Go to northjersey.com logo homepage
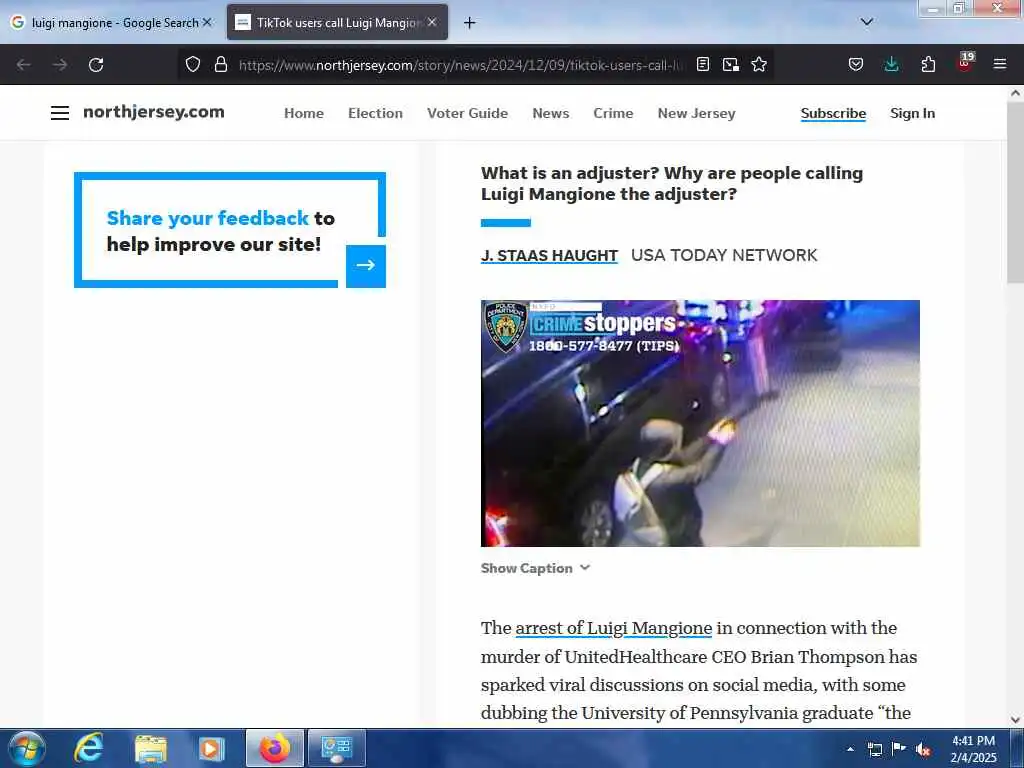The width and height of the screenshot is (1024, 768). 153,112
